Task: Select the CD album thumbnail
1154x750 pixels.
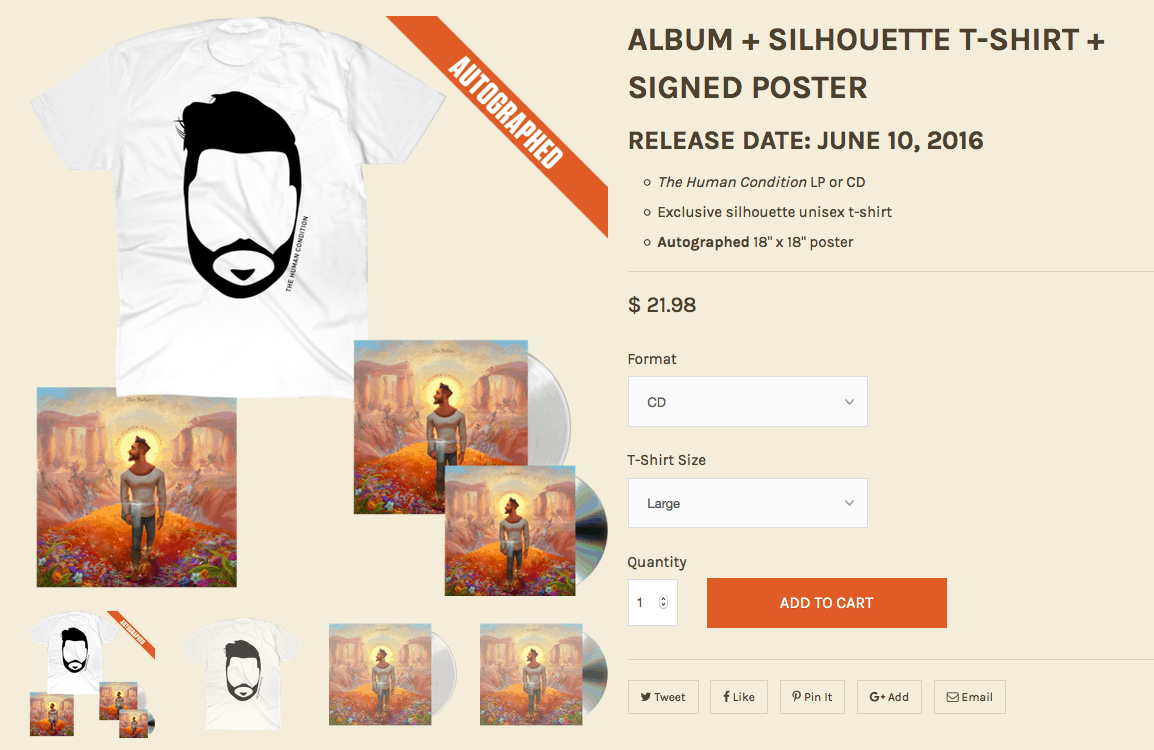Action: click(543, 673)
